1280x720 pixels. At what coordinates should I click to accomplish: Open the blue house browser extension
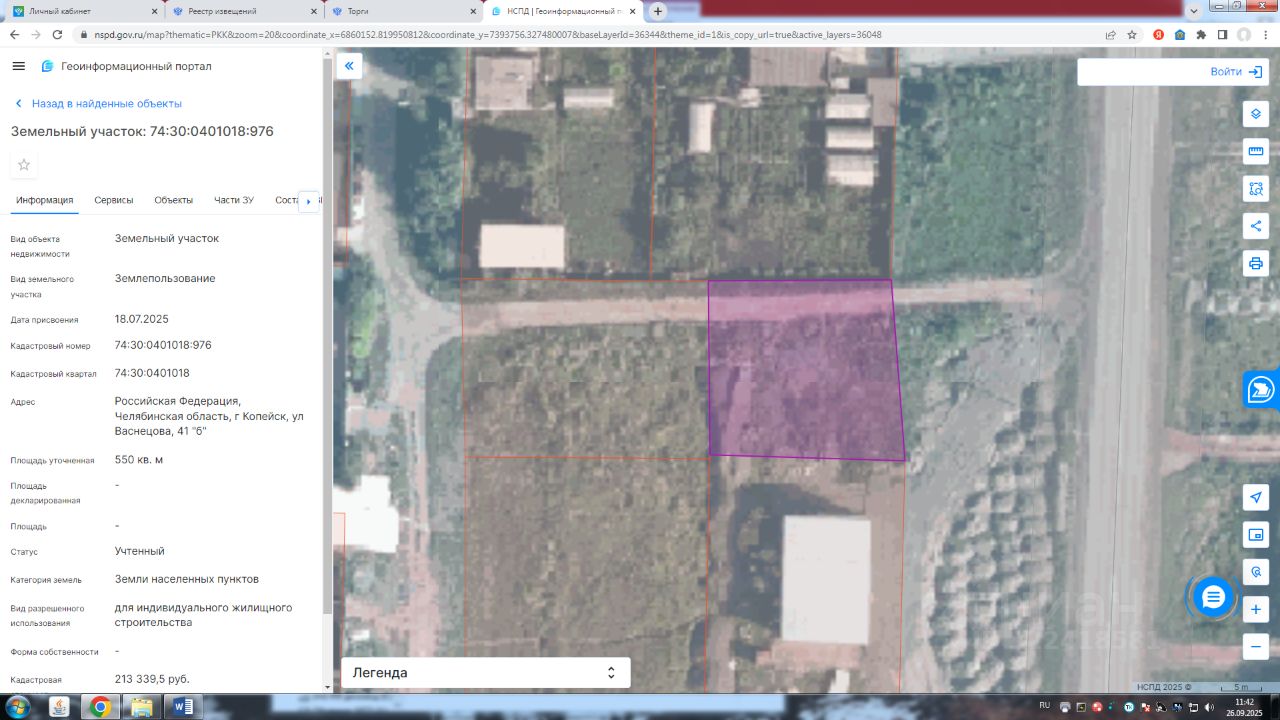click(1180, 34)
